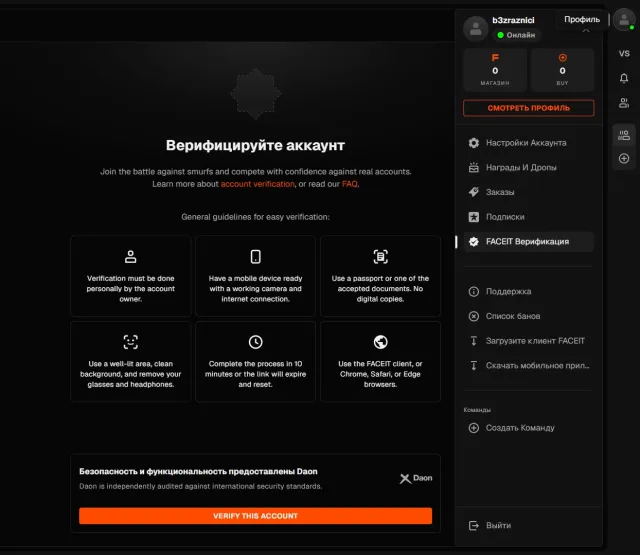Click the Онлайн status indicator

pos(516,35)
